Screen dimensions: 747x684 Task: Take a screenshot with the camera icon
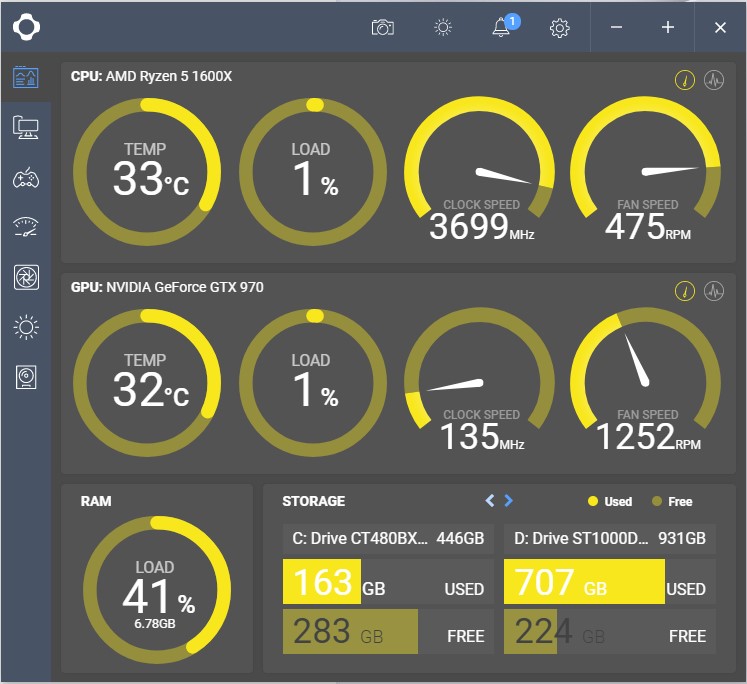point(383,28)
